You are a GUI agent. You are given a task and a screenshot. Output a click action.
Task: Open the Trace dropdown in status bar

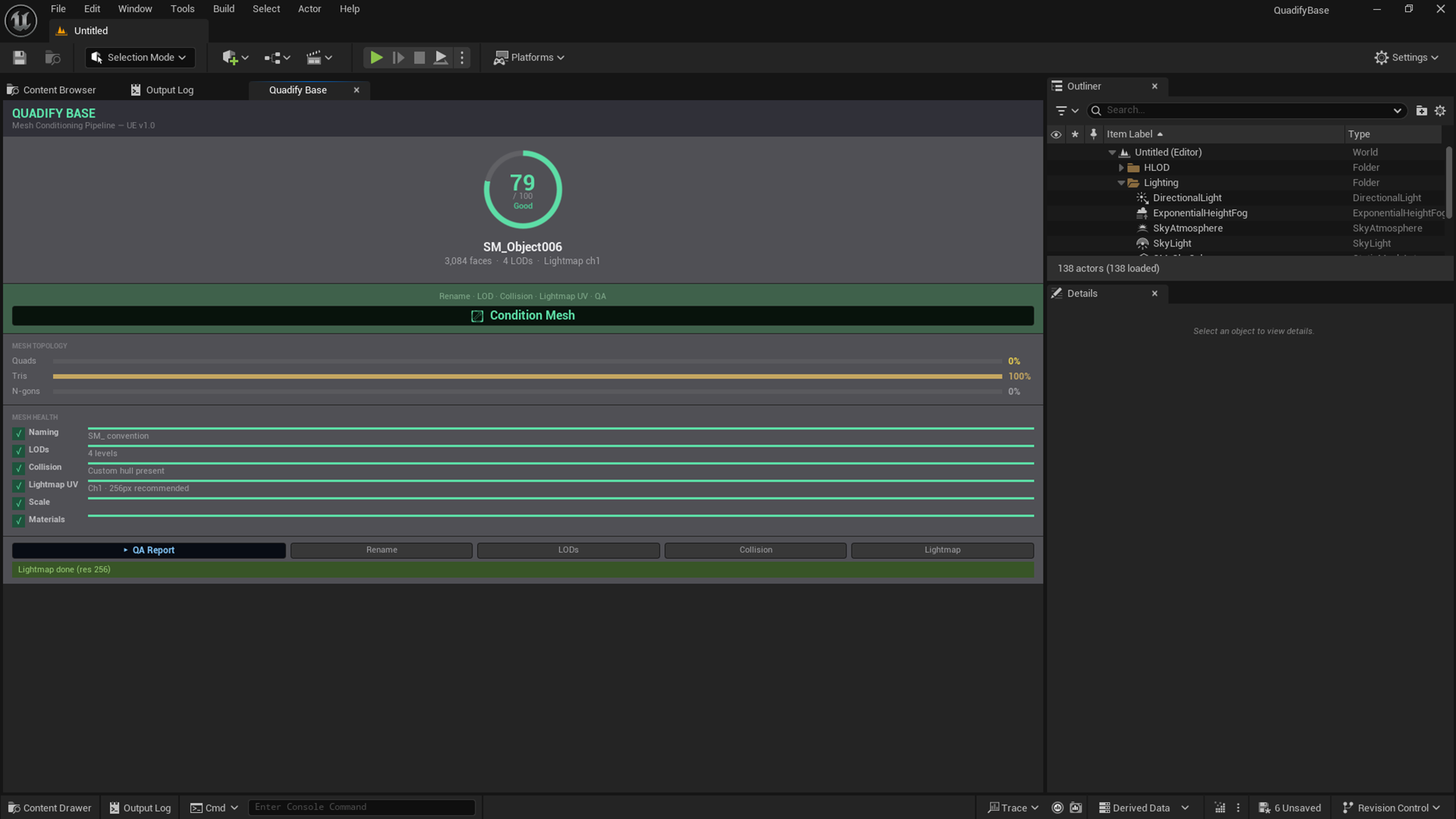[x=1013, y=808]
